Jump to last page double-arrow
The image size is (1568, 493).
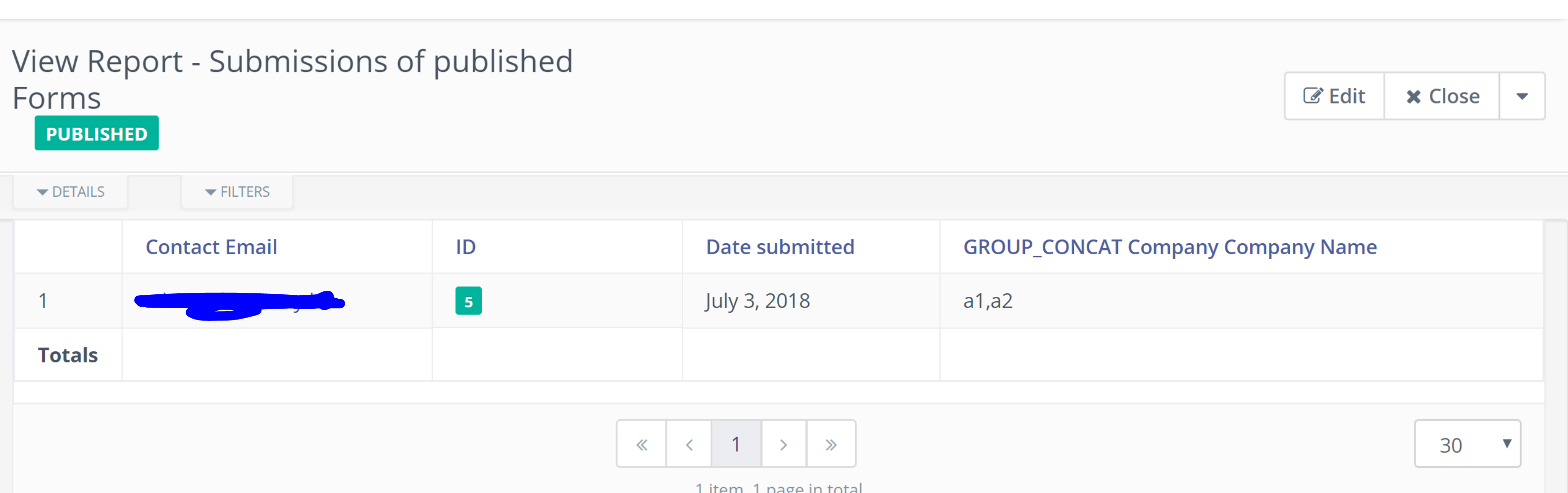[x=831, y=444]
